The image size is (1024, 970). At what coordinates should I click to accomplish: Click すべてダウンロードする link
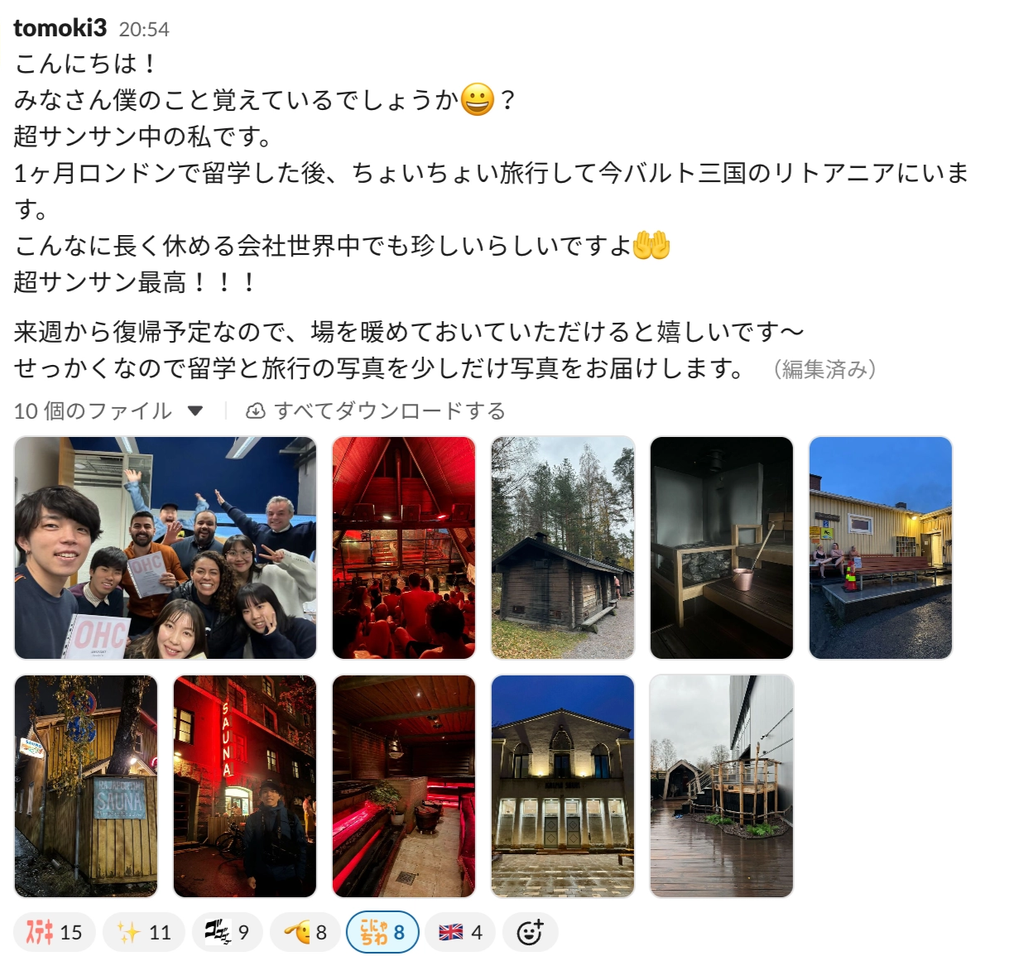pos(389,411)
